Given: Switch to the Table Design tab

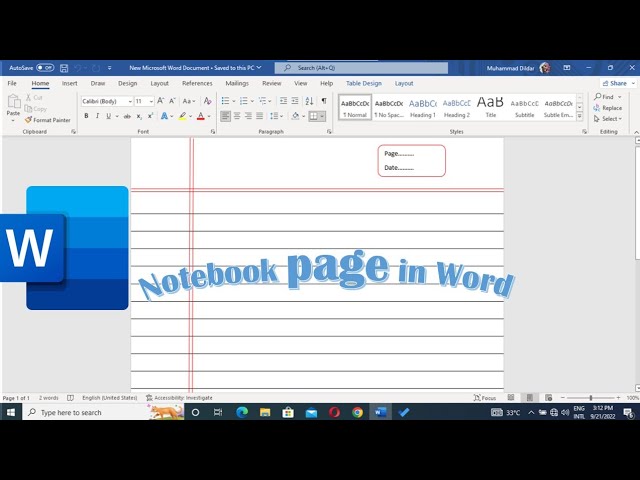Looking at the screenshot, I should (364, 83).
